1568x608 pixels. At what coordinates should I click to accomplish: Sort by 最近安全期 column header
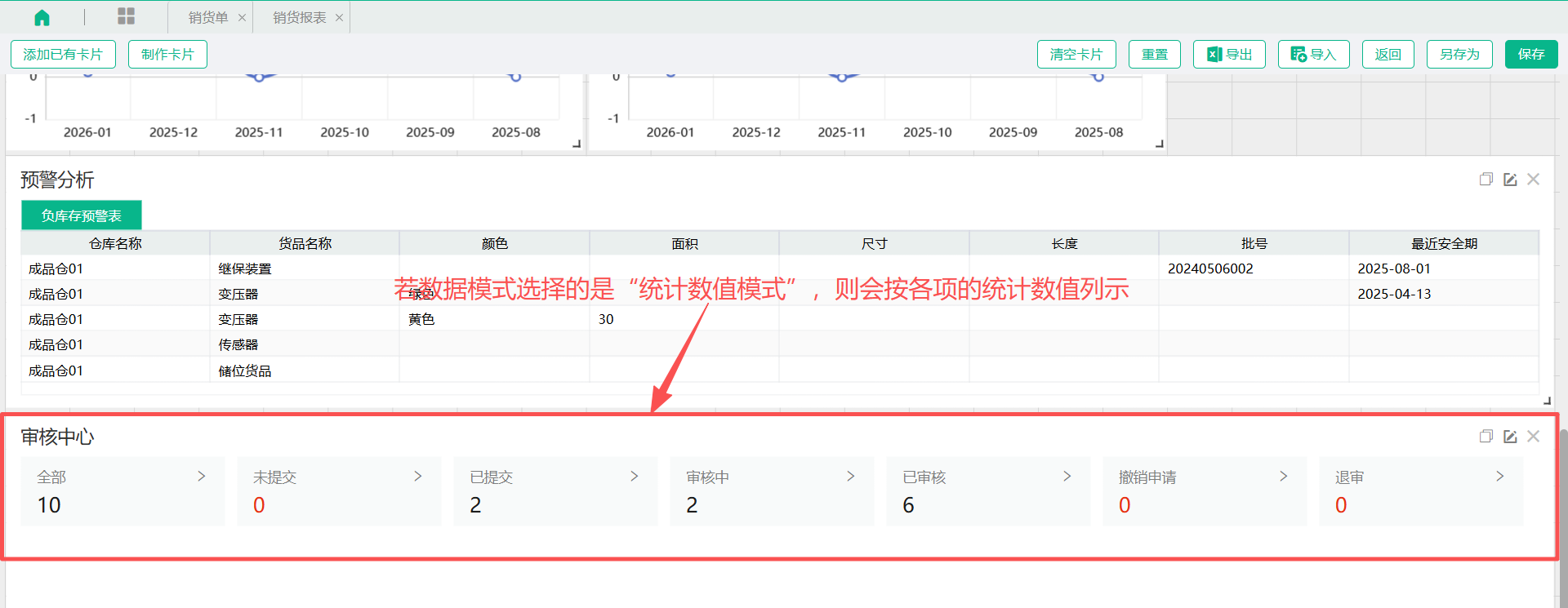(x=1443, y=244)
